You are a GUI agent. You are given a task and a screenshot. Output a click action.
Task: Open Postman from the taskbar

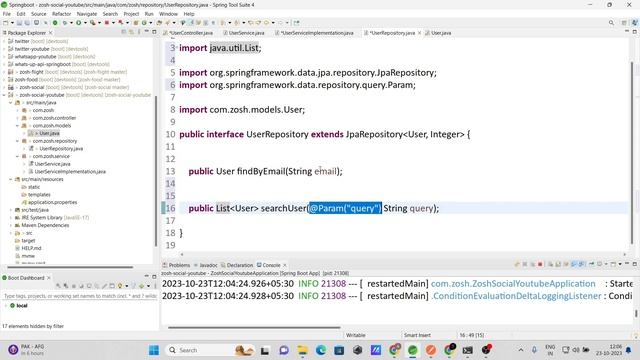[431, 350]
